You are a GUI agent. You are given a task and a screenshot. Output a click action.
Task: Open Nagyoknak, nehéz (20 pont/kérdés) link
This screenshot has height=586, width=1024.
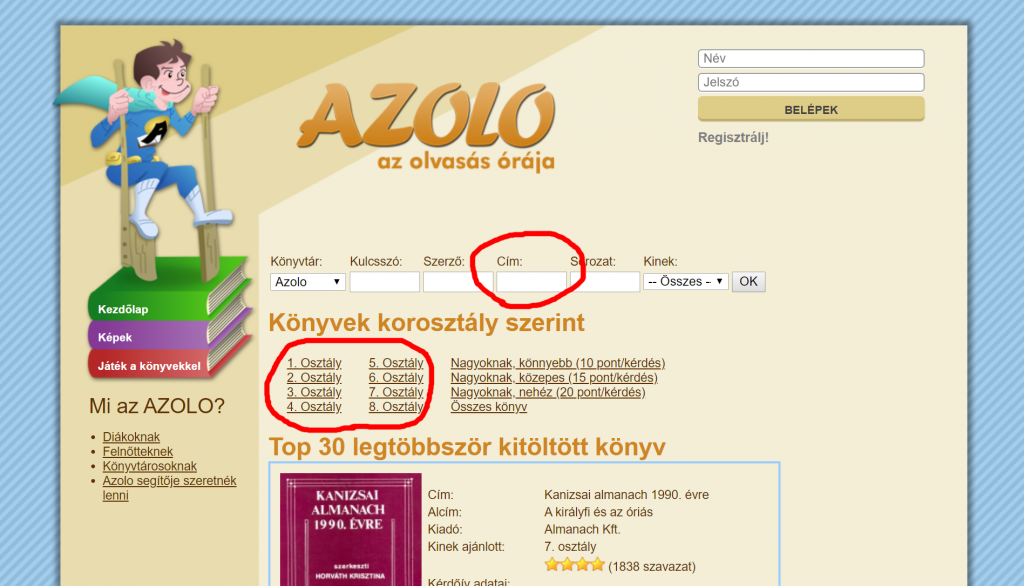point(548,392)
